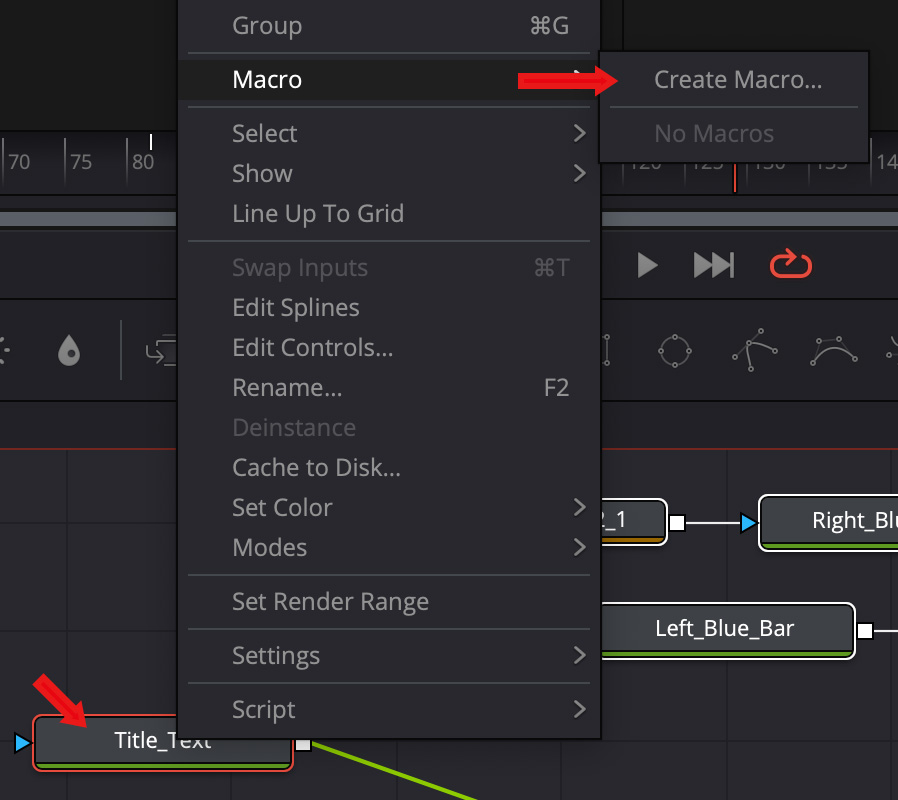Choose Create Macro... from the submenu

737,80
